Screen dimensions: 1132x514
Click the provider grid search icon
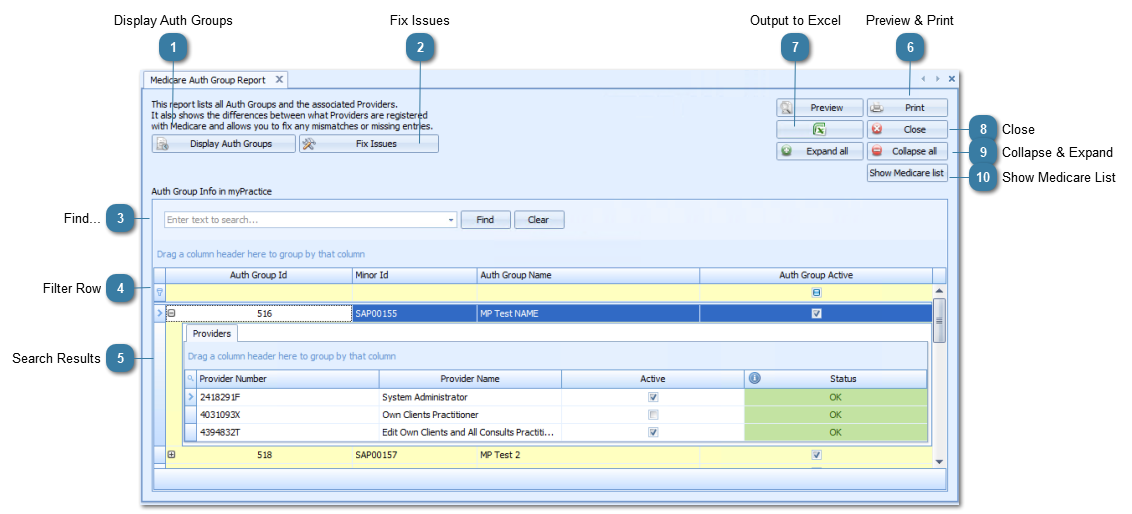pos(191,379)
